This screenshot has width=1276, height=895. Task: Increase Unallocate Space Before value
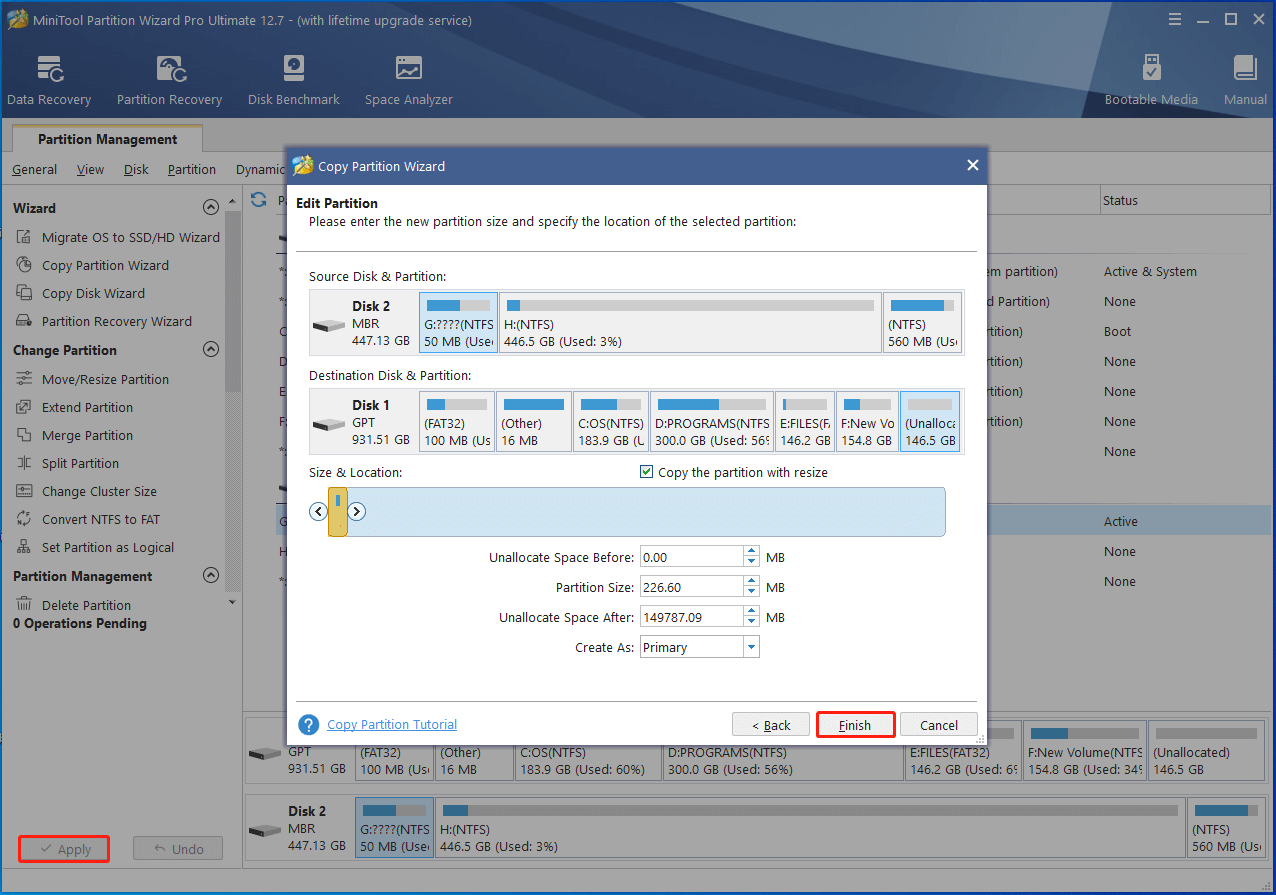[751, 552]
